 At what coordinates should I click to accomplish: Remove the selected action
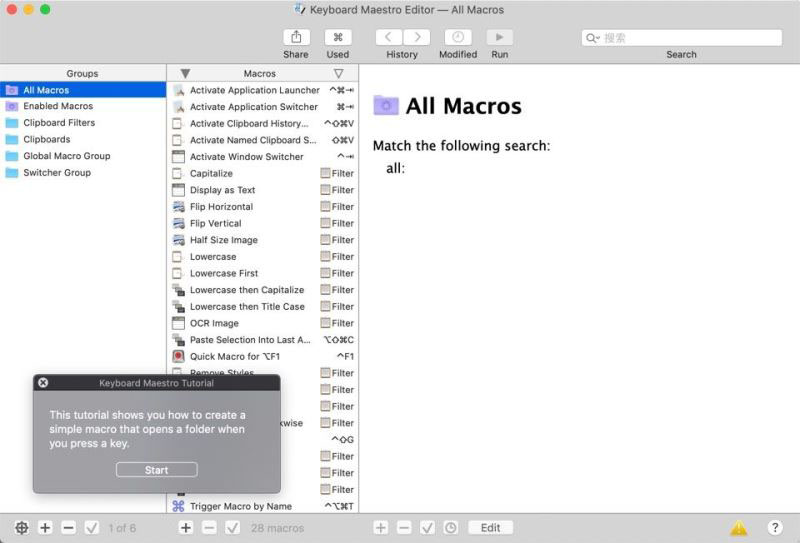tap(404, 528)
